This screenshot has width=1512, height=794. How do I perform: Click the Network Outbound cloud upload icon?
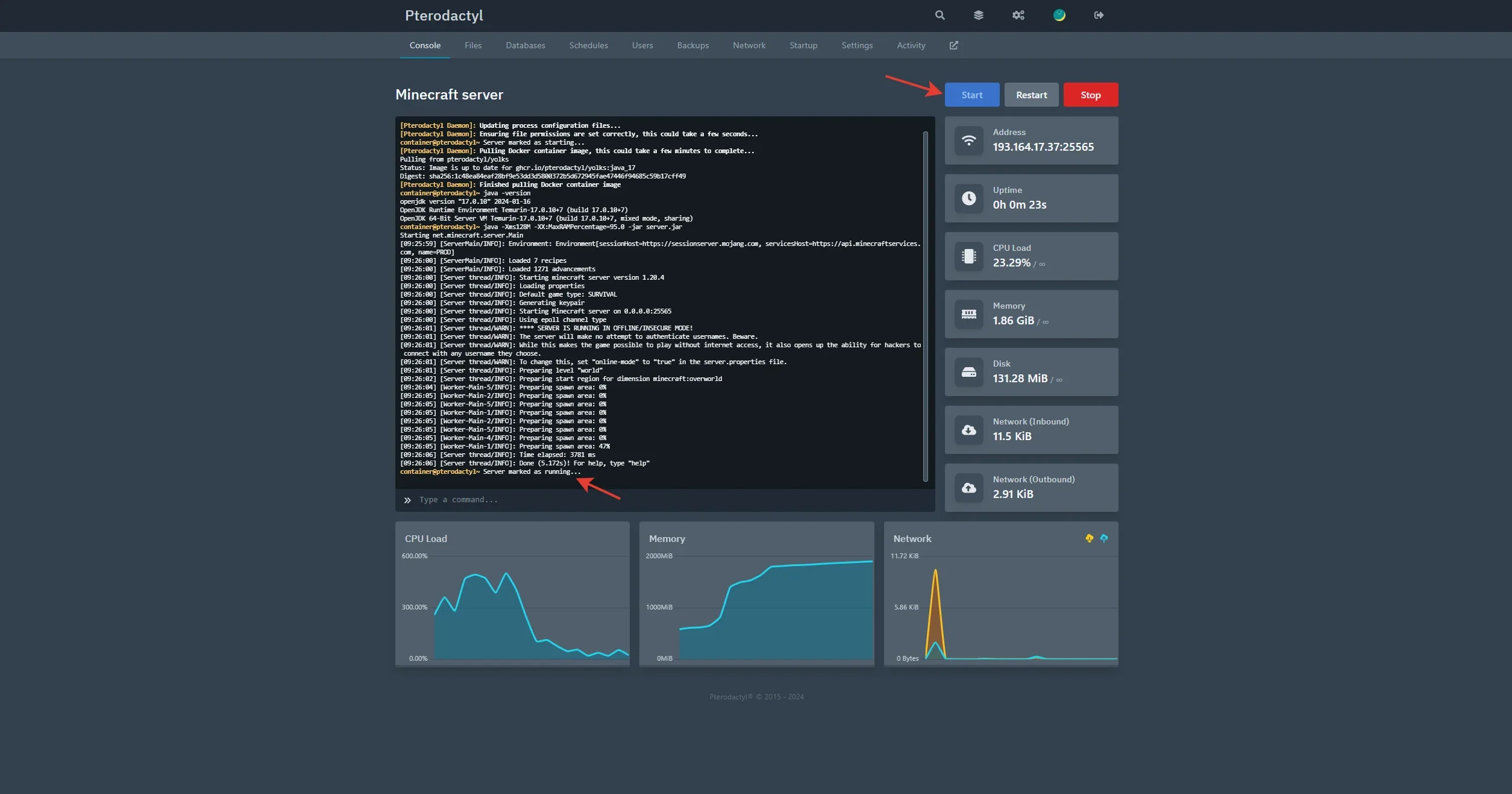click(968, 488)
